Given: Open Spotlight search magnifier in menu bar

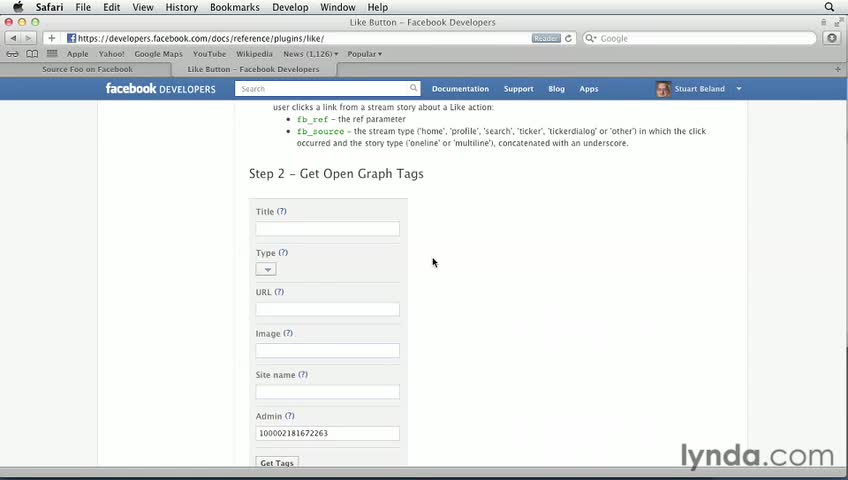Looking at the screenshot, I should 829,7.
